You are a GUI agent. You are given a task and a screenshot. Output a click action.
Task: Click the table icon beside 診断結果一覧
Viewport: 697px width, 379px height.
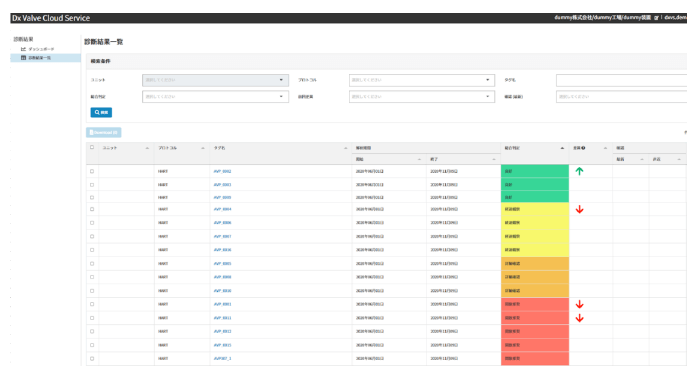[x=24, y=58]
